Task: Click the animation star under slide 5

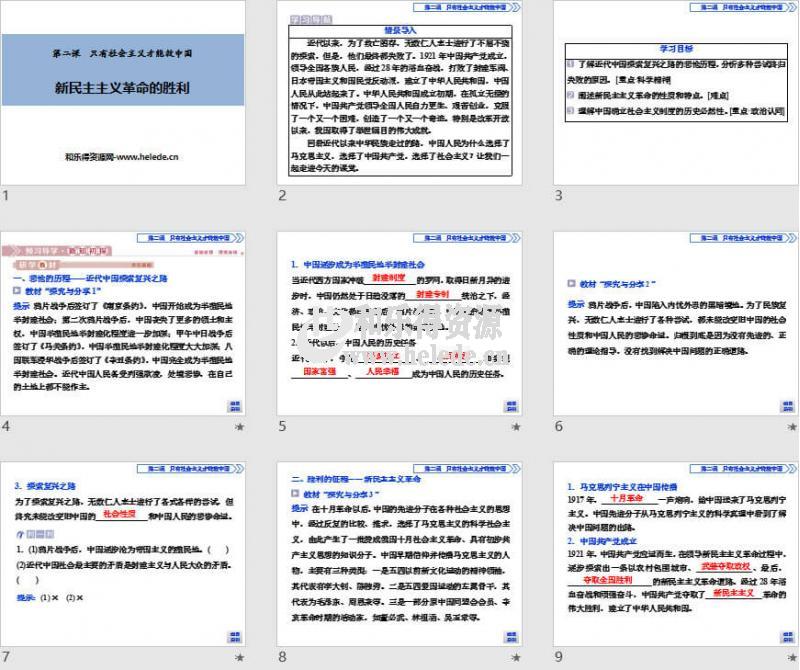Action: tap(516, 427)
